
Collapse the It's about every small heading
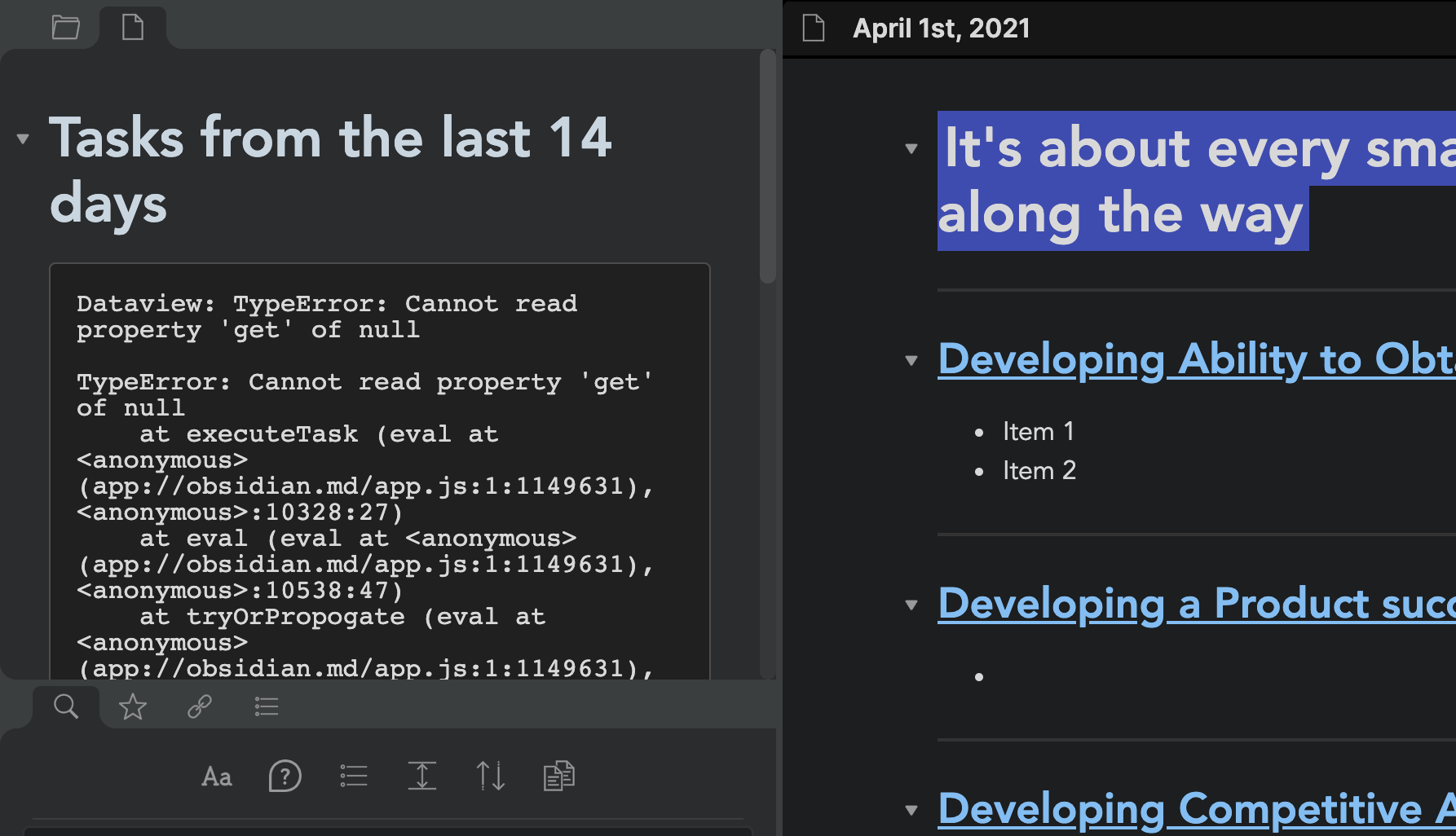pos(911,149)
